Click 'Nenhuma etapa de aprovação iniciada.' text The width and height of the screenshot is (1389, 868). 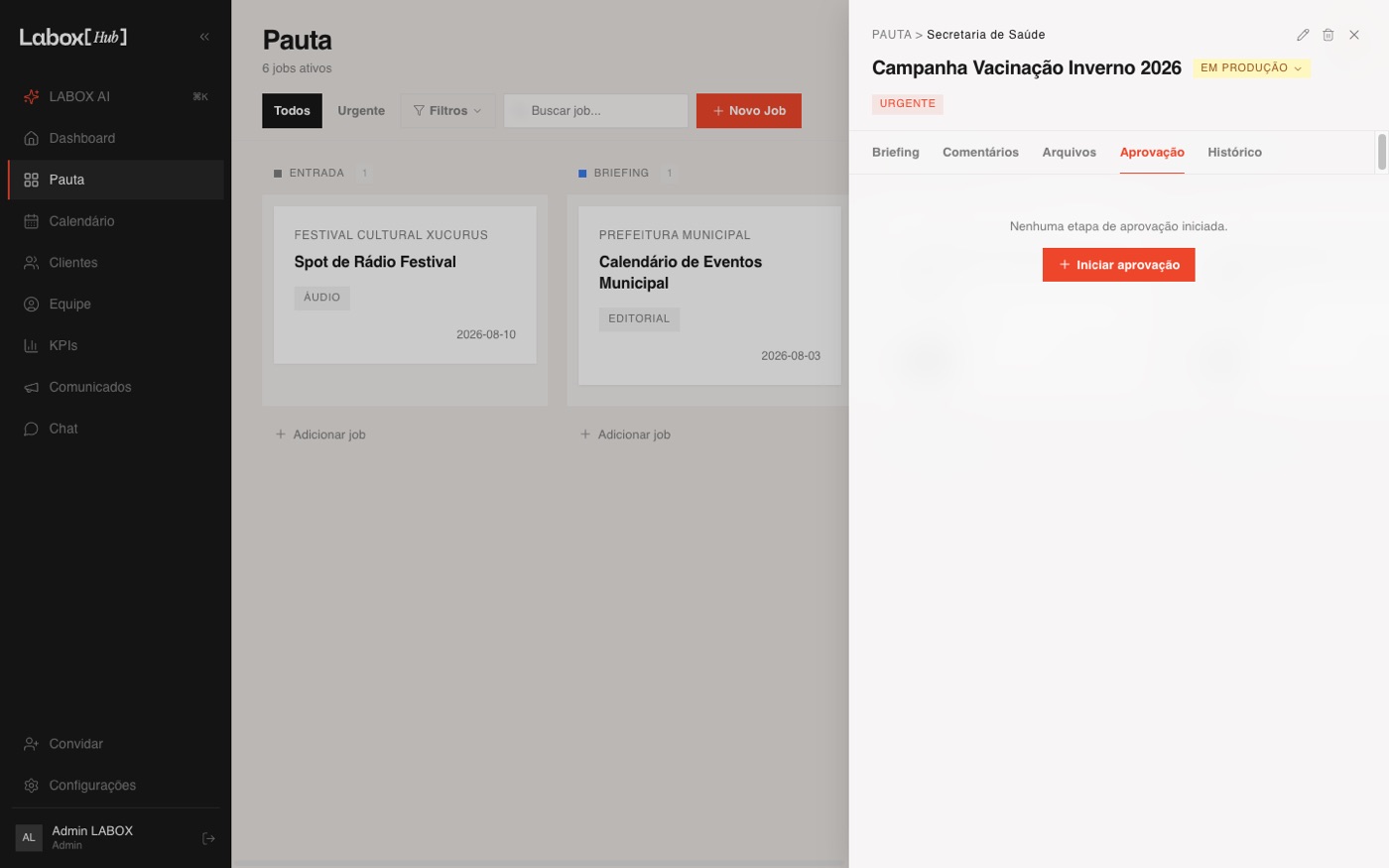(x=1118, y=226)
